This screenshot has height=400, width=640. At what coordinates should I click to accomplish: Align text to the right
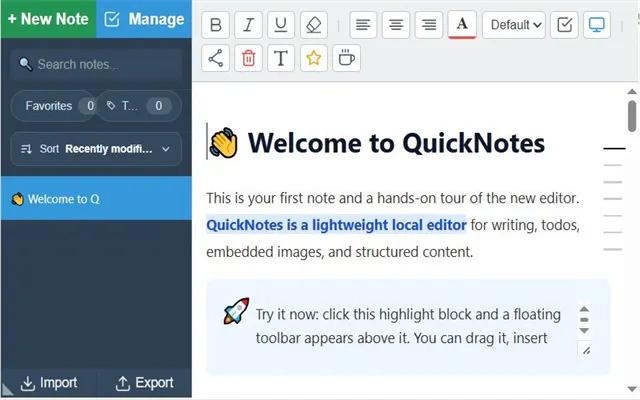point(429,25)
